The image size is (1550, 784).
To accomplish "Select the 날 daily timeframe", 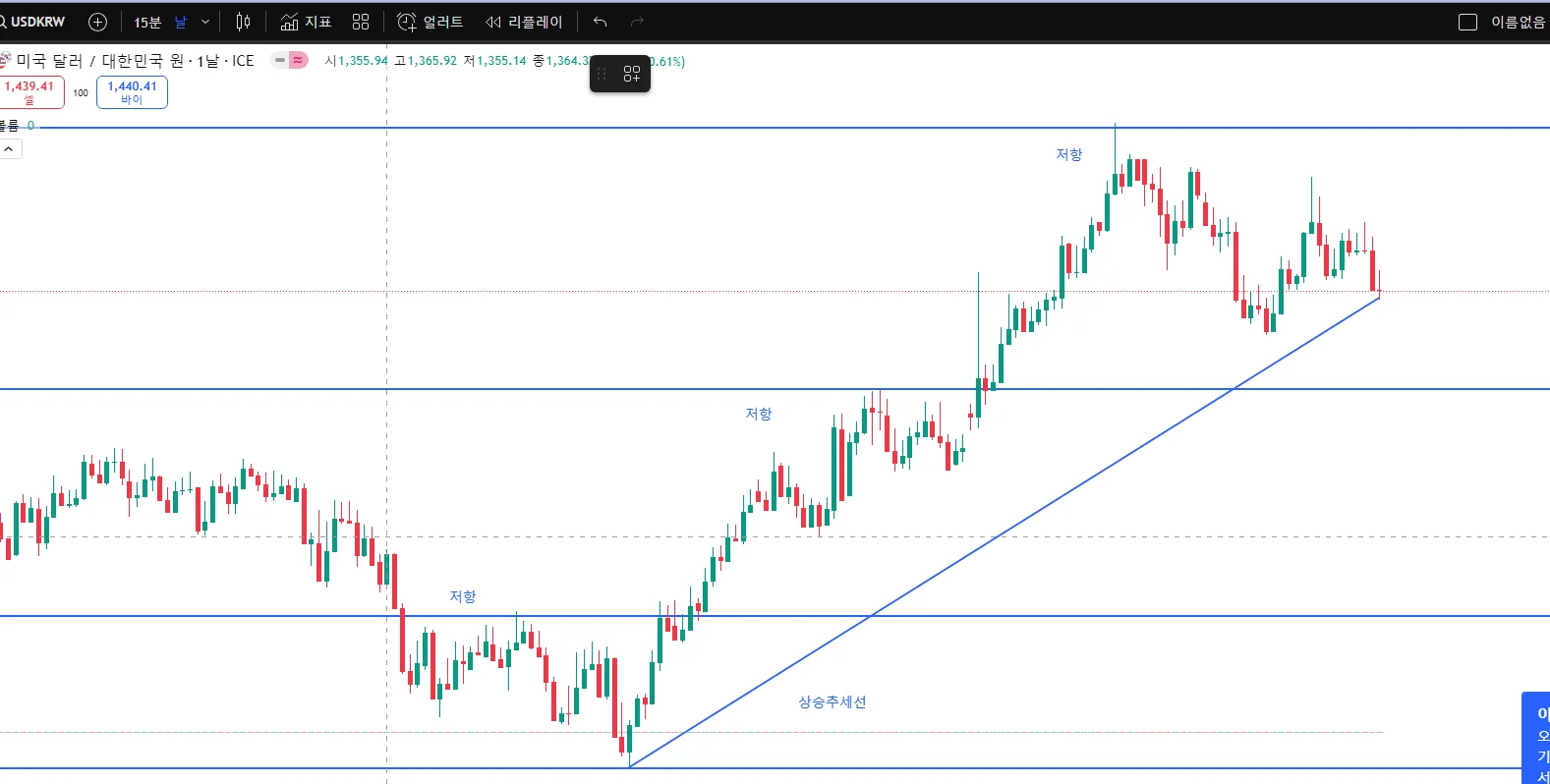I will pyautogui.click(x=180, y=22).
